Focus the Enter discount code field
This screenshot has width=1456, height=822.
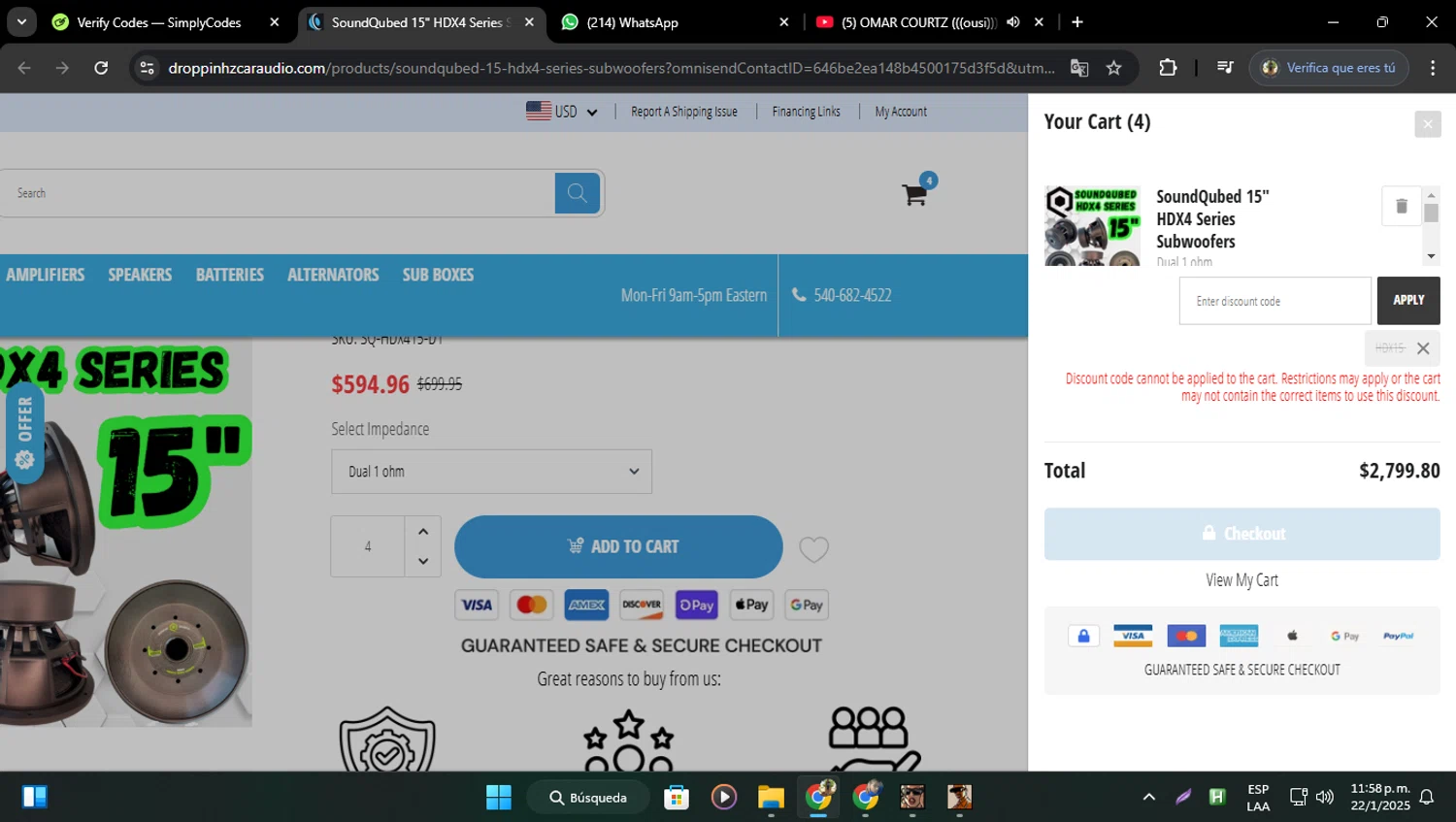pyautogui.click(x=1275, y=301)
